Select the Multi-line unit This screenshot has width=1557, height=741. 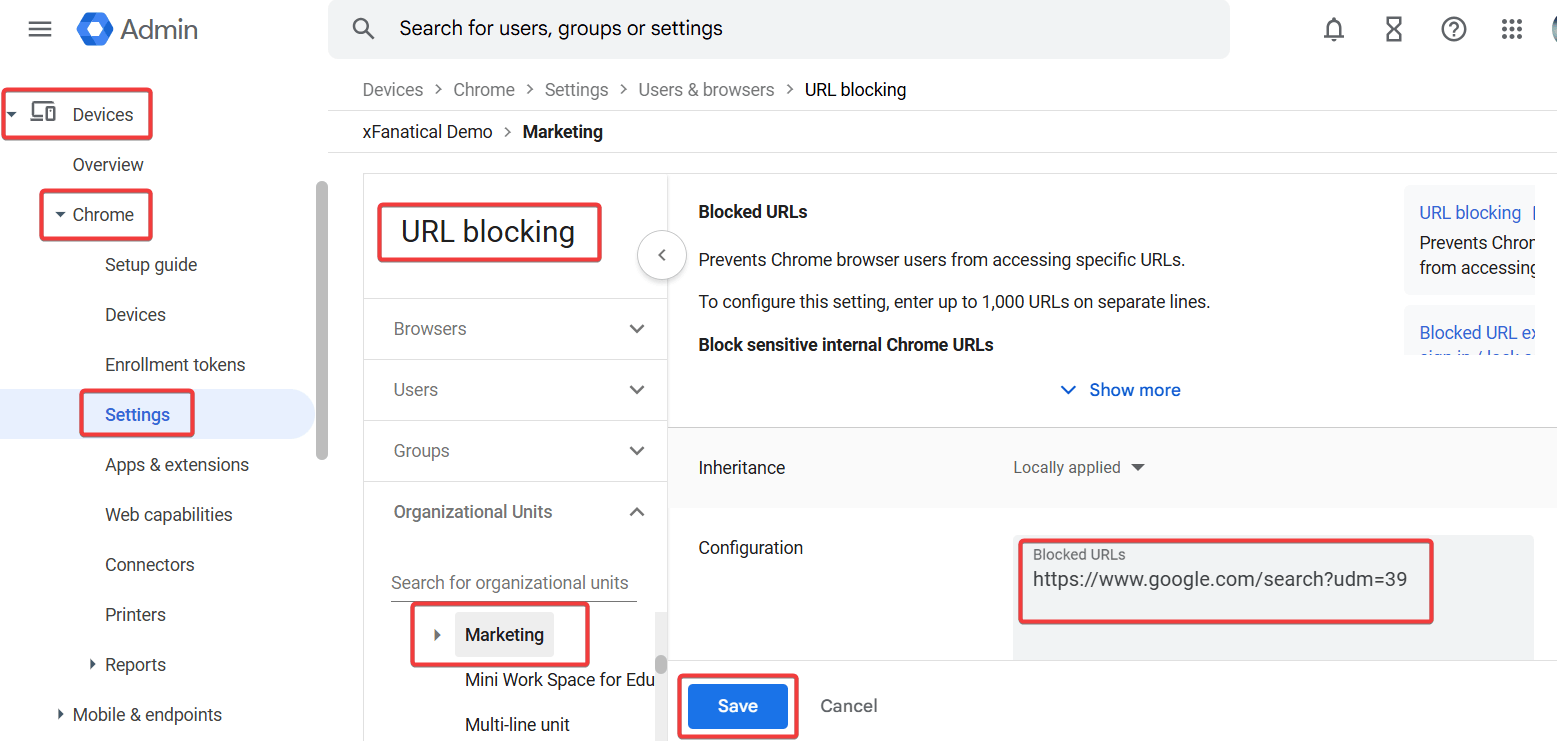pos(517,724)
